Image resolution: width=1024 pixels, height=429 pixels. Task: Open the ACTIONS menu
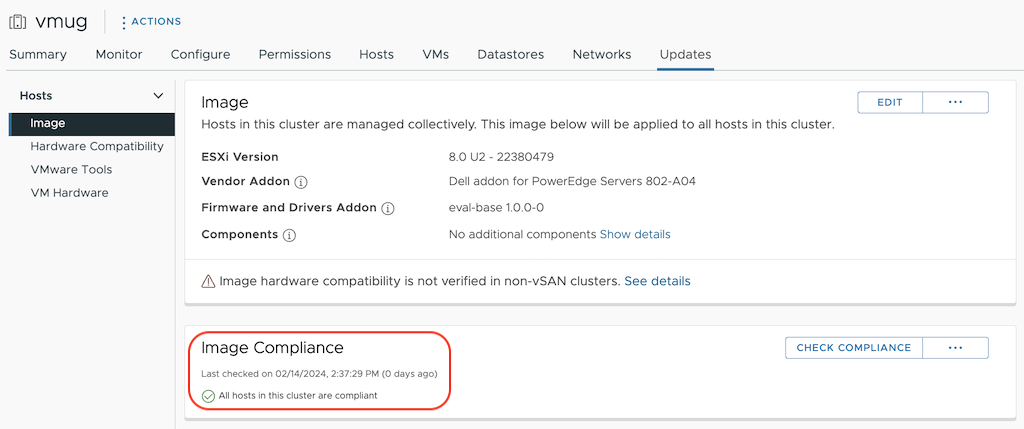coord(152,22)
